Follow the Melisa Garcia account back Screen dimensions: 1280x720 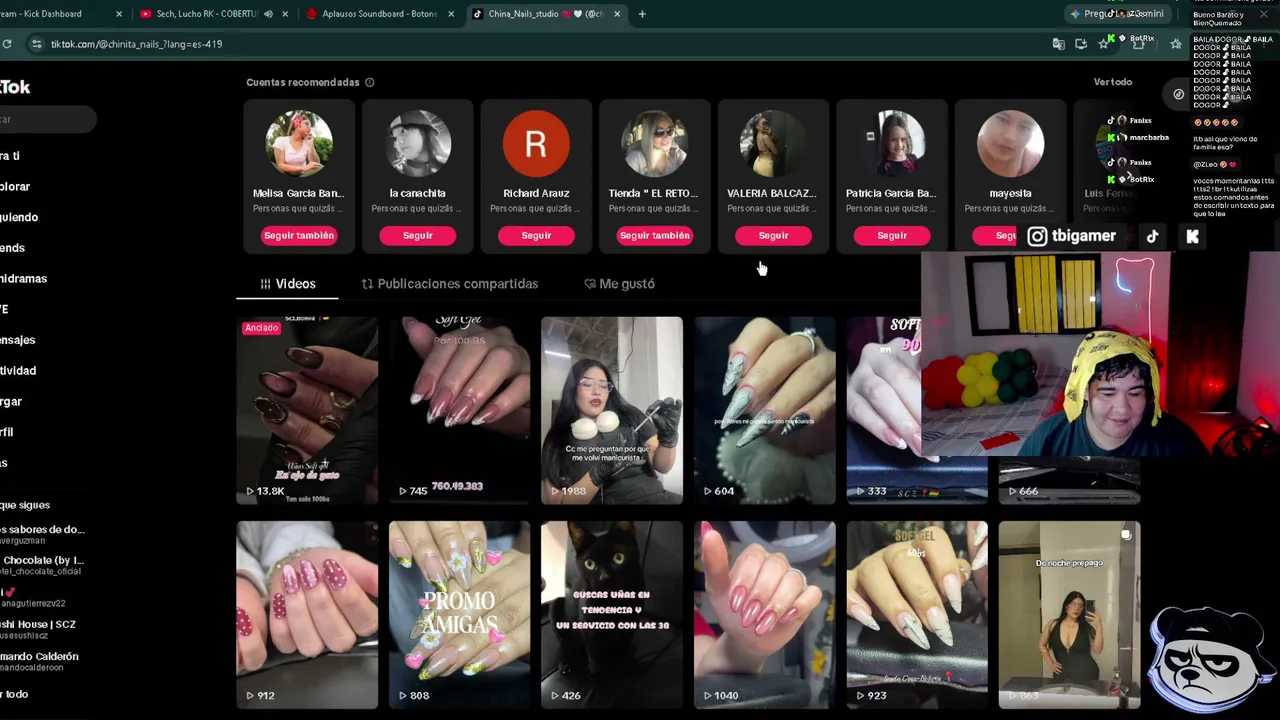299,235
